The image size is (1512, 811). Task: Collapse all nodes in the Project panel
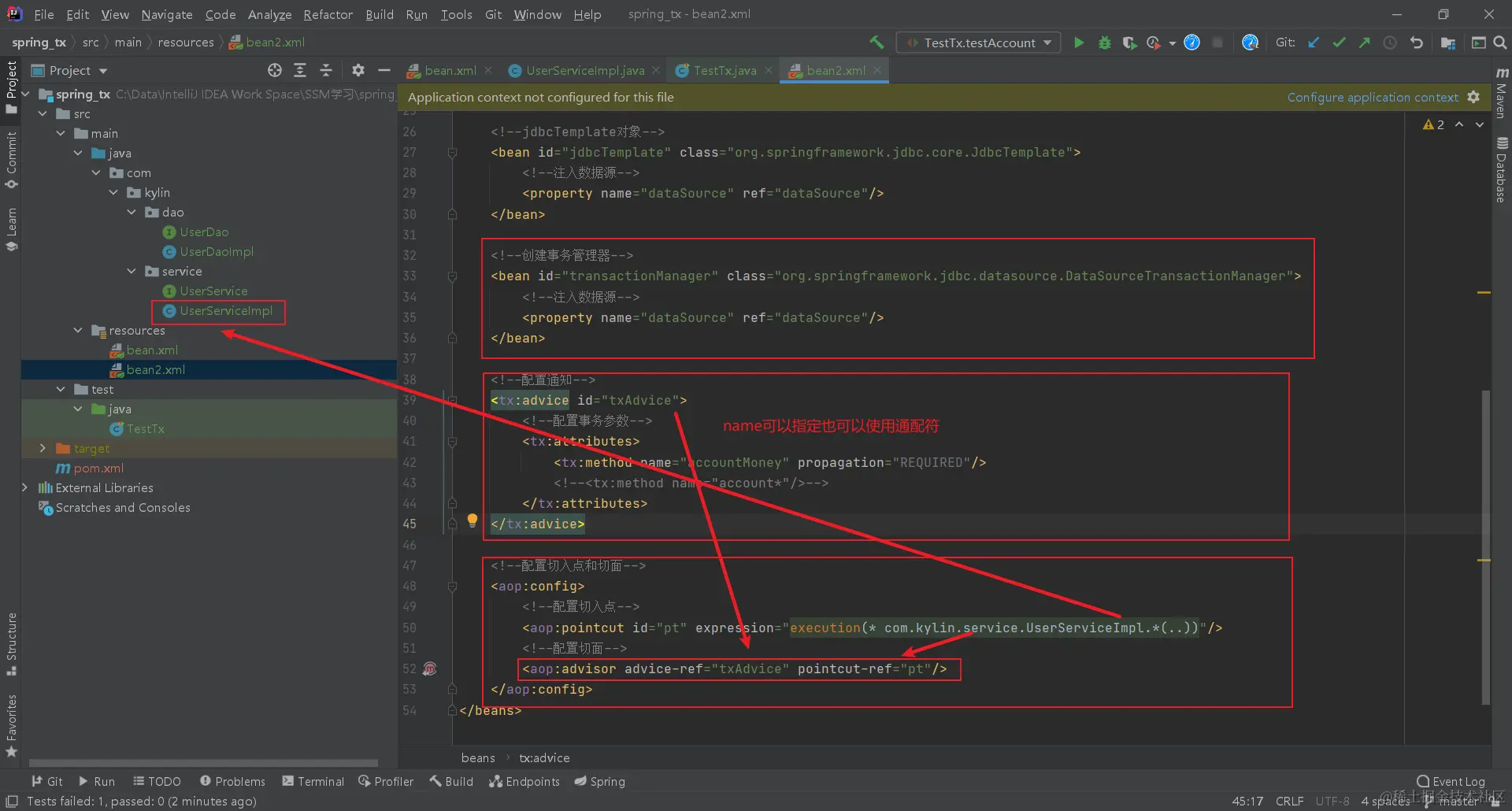pyautogui.click(x=326, y=71)
